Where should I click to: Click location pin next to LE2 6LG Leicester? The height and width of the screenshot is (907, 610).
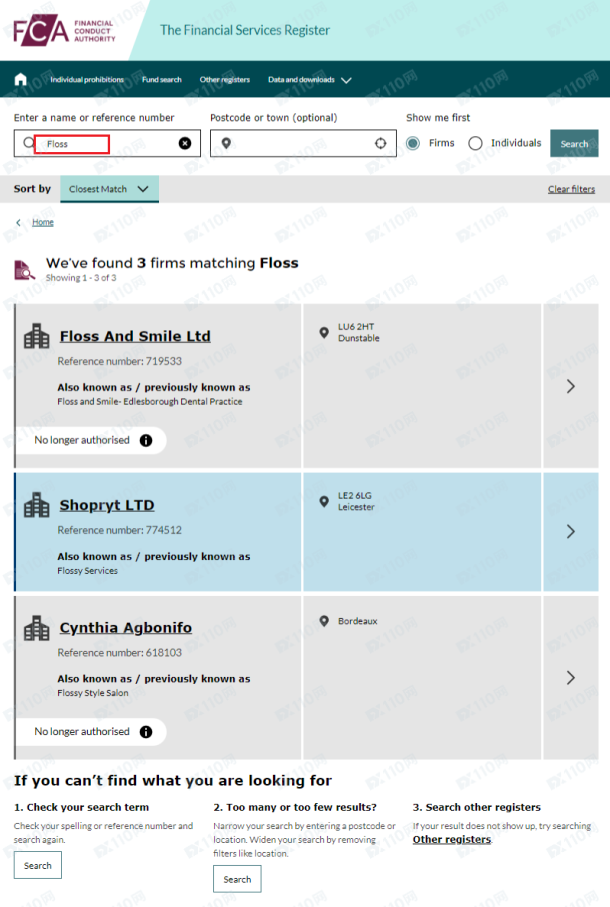pyautogui.click(x=324, y=502)
